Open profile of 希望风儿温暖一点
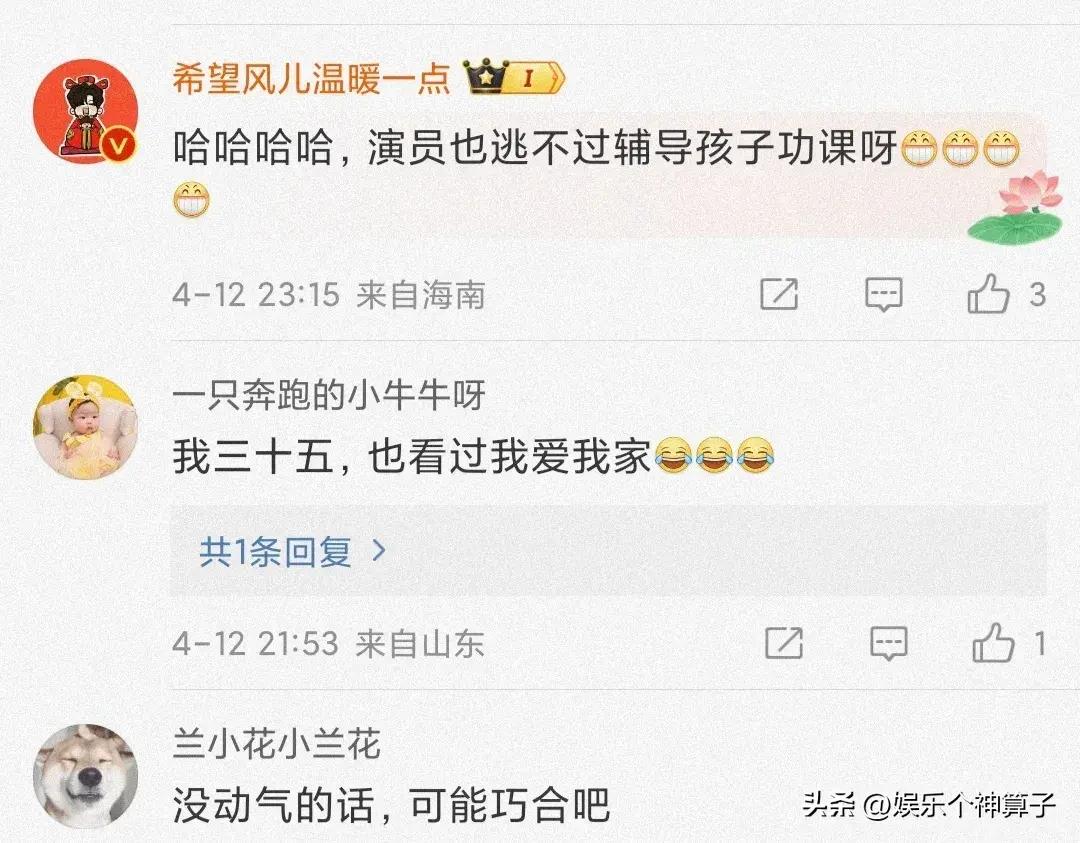1080x843 pixels. (x=311, y=78)
